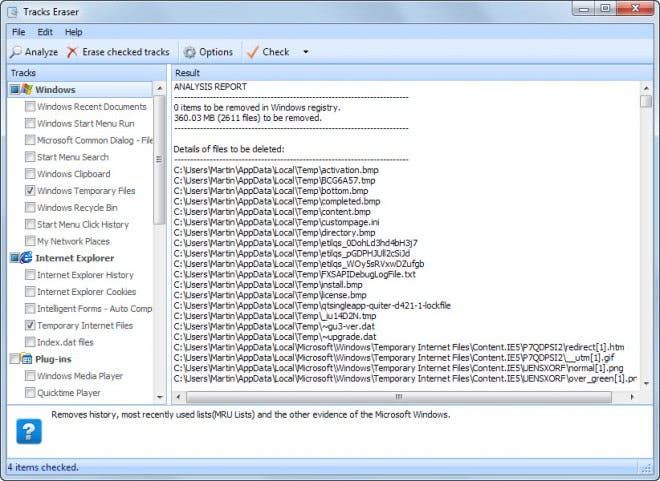The image size is (660, 481).
Task: Click Result vertical scrollbar thumb
Action: (646, 101)
